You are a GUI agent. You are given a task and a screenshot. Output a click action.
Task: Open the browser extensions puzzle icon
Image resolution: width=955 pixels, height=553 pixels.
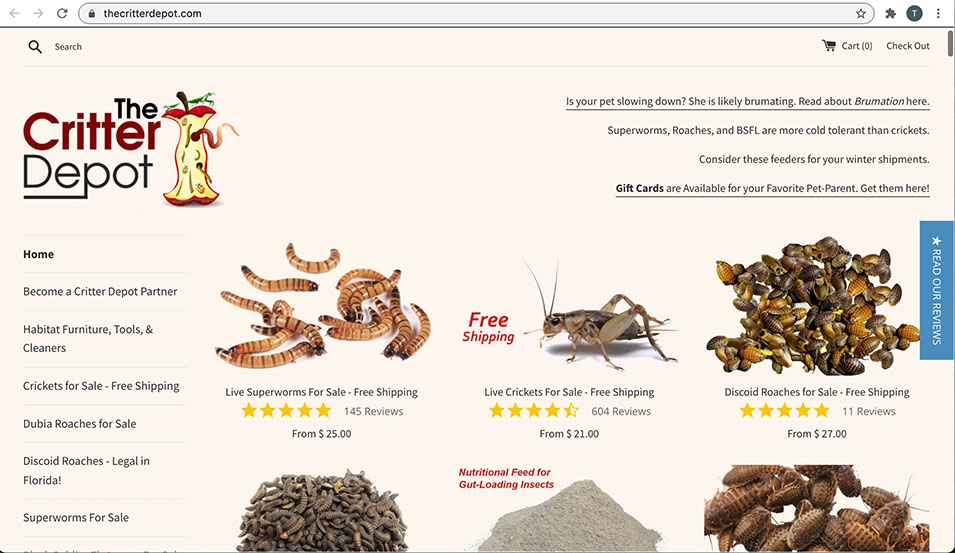click(x=890, y=13)
